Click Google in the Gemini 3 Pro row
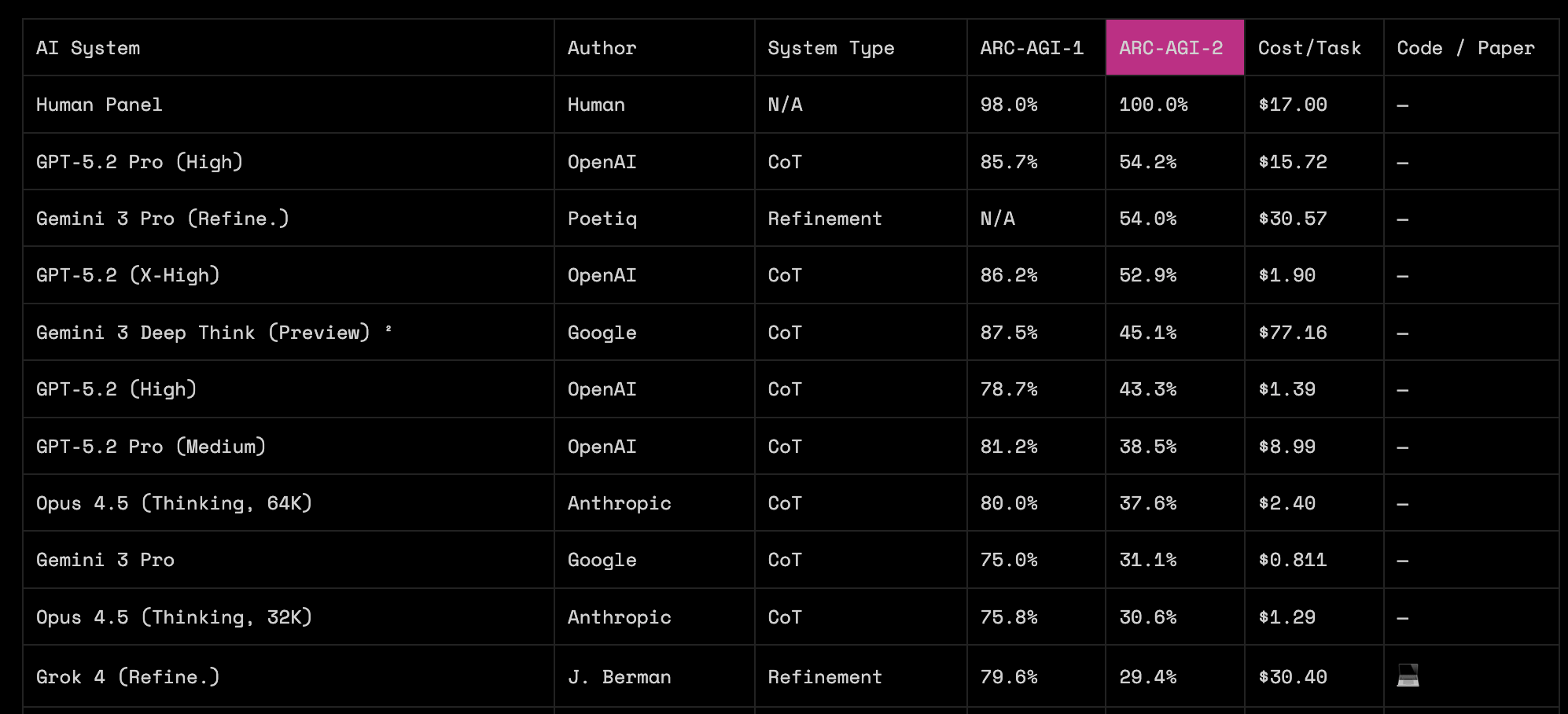The width and height of the screenshot is (1568, 714). [601, 560]
